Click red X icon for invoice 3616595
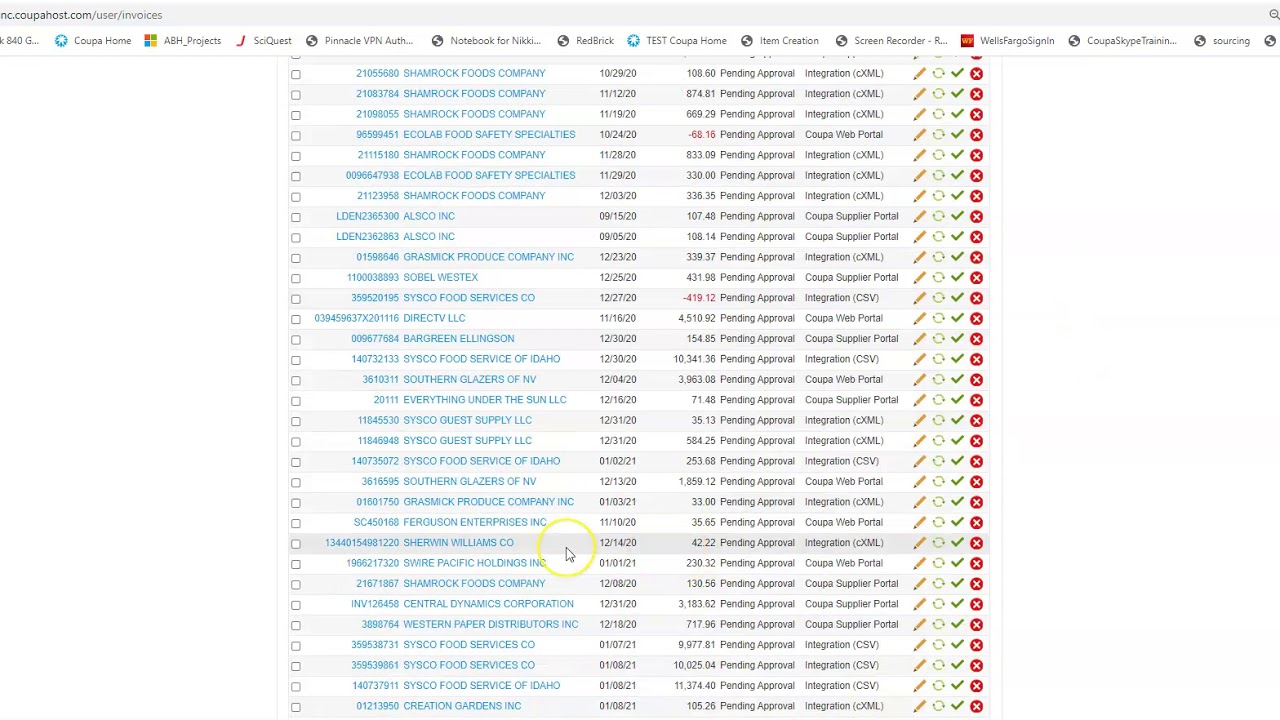Viewport: 1280px width, 720px height. pos(976,482)
